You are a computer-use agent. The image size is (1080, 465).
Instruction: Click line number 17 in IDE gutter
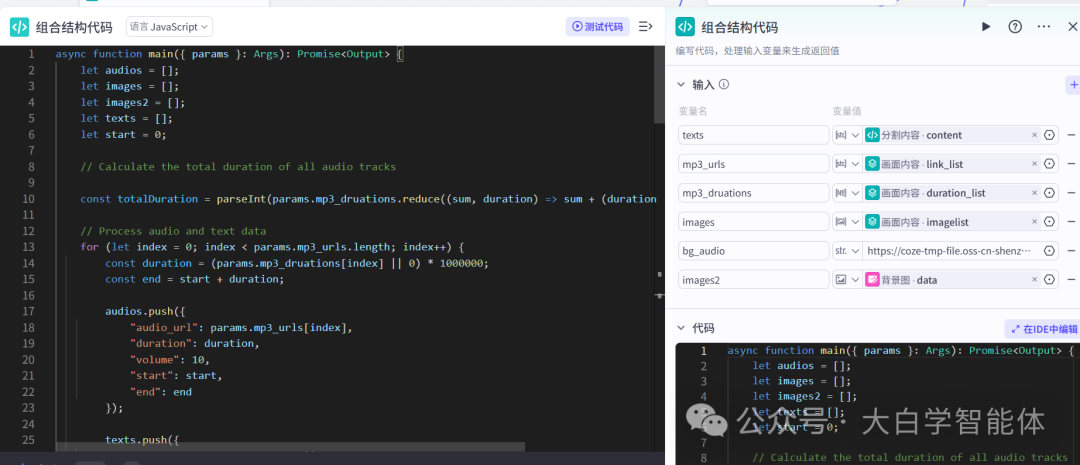(28, 311)
